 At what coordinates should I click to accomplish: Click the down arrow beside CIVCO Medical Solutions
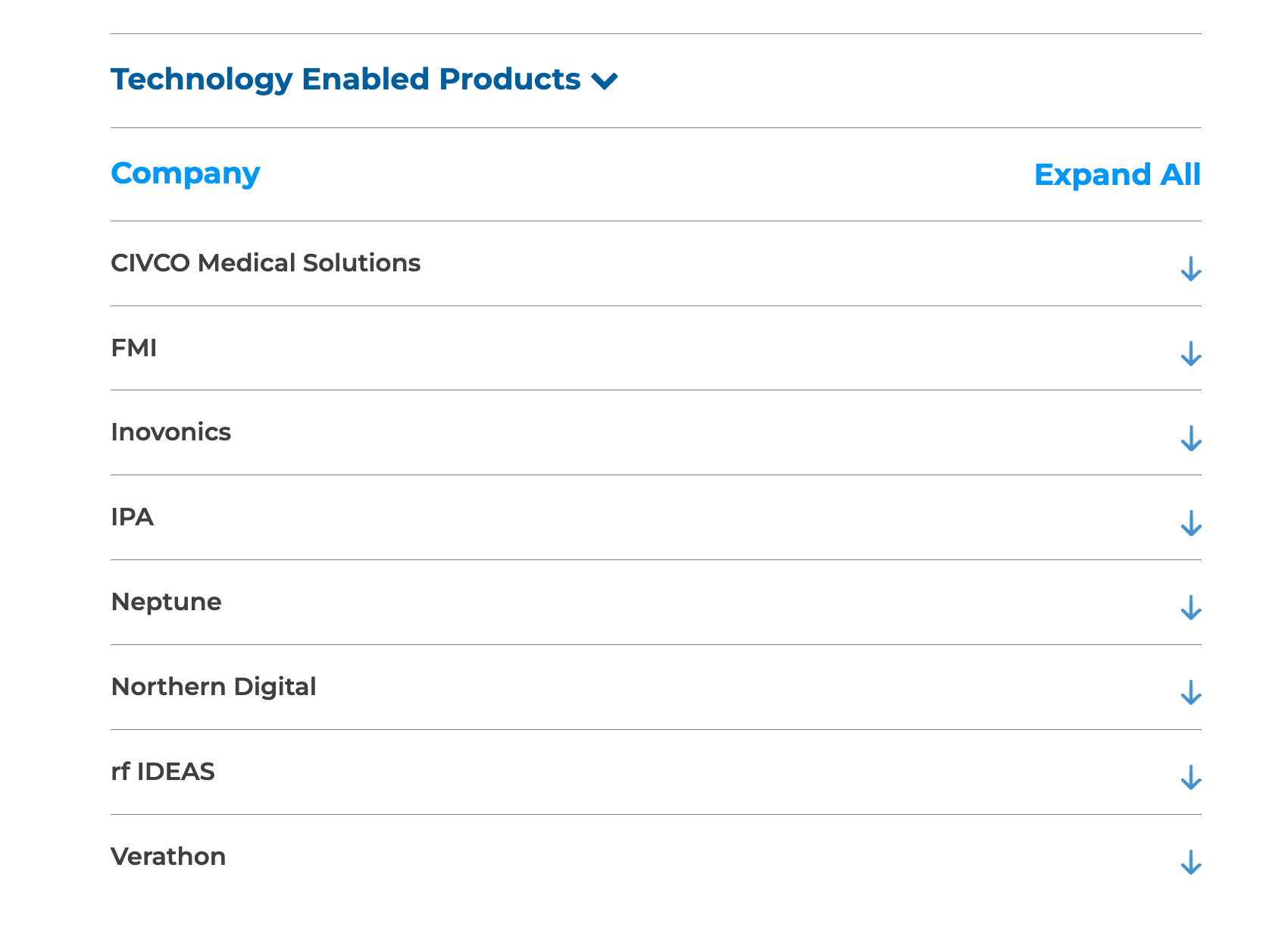coord(1190,269)
